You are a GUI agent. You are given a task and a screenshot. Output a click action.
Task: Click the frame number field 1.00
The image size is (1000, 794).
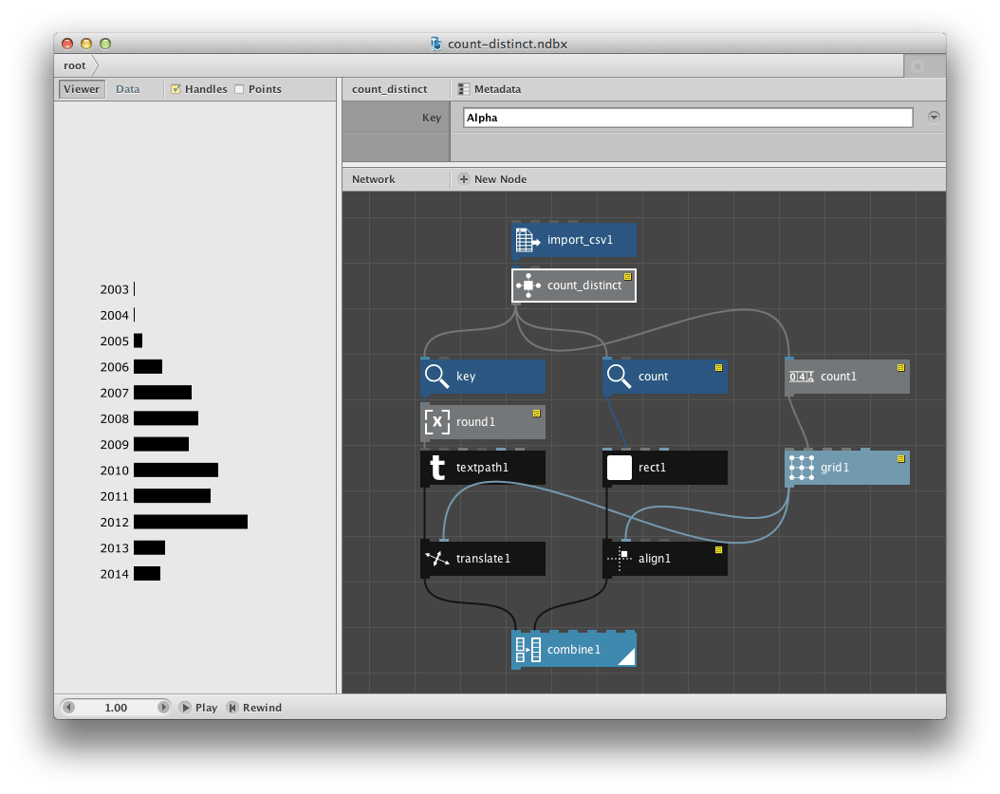tap(116, 707)
